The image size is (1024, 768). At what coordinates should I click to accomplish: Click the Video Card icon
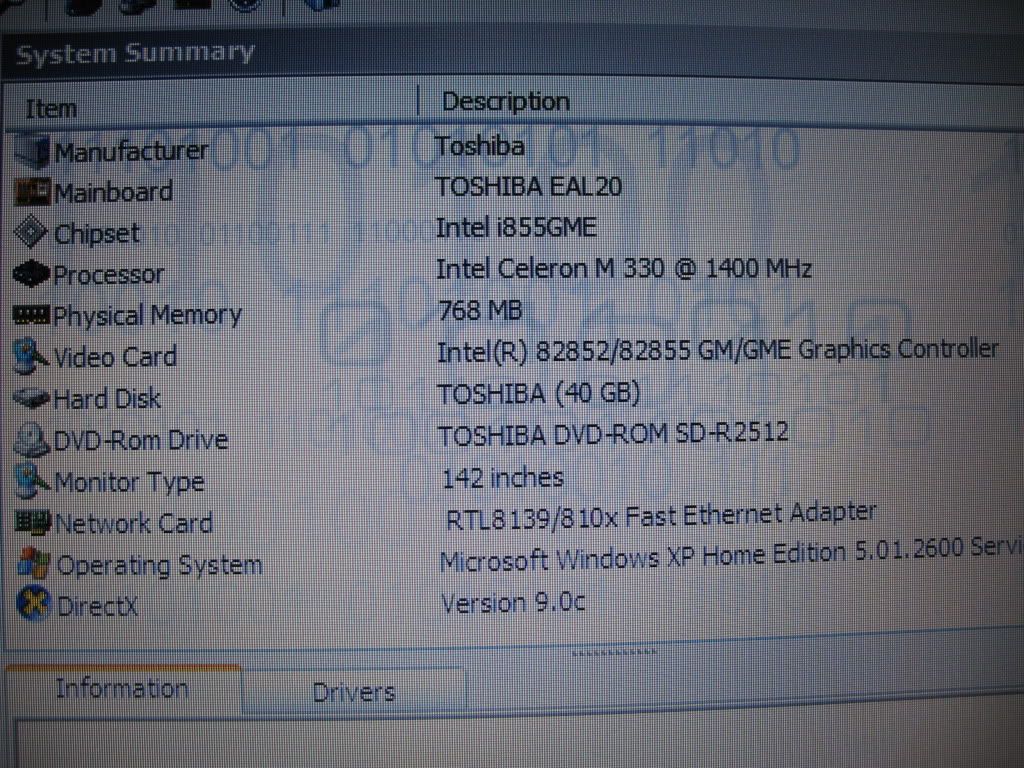pos(32,356)
